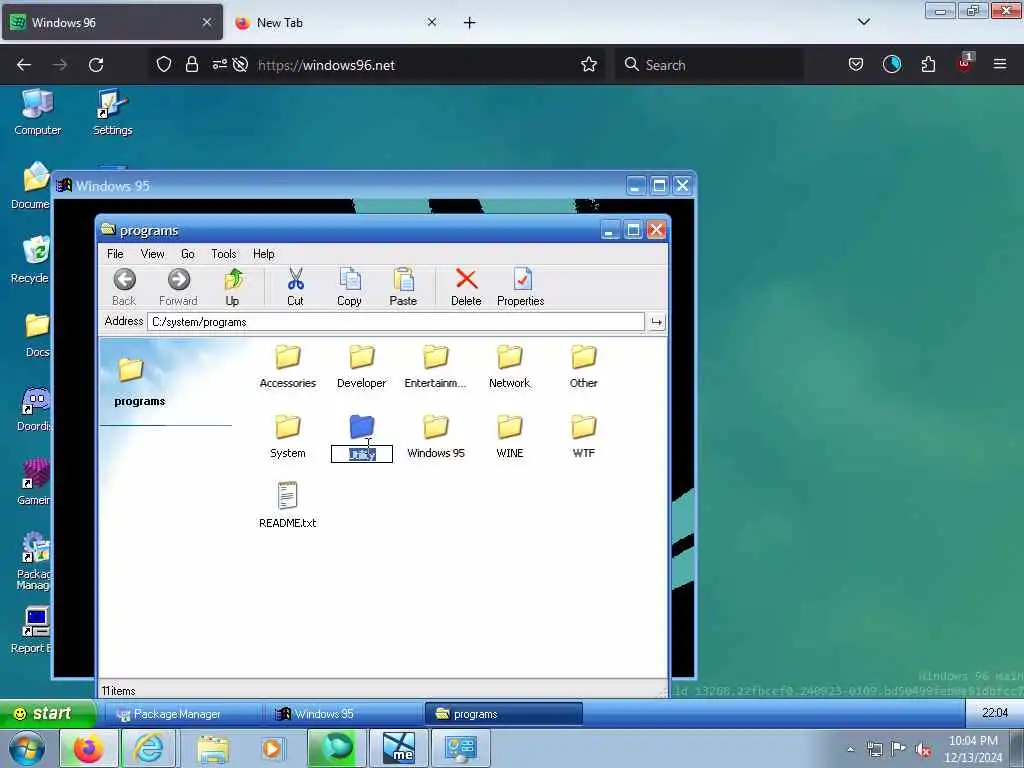Click the muted volume tray icon
This screenshot has height=768, width=1024.
click(923, 749)
